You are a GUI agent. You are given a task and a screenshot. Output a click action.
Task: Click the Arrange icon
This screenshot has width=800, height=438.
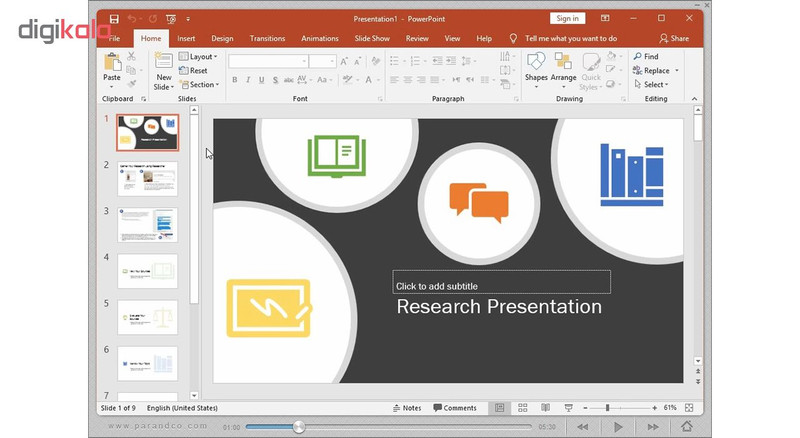click(x=563, y=61)
